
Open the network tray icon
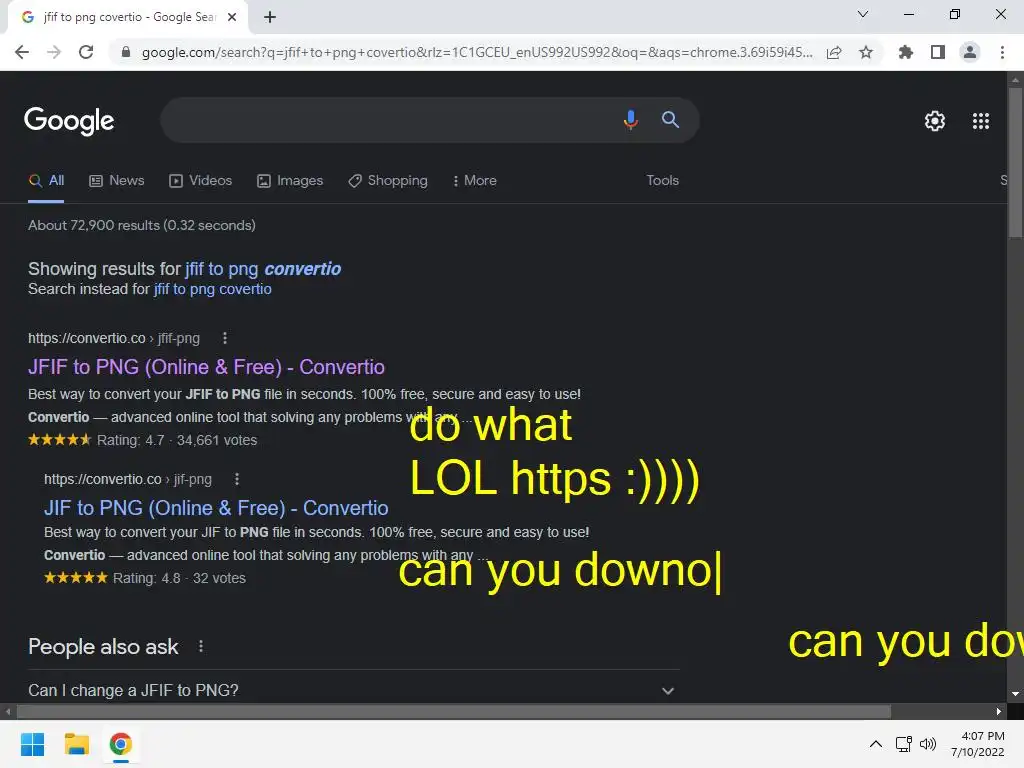[x=904, y=744]
